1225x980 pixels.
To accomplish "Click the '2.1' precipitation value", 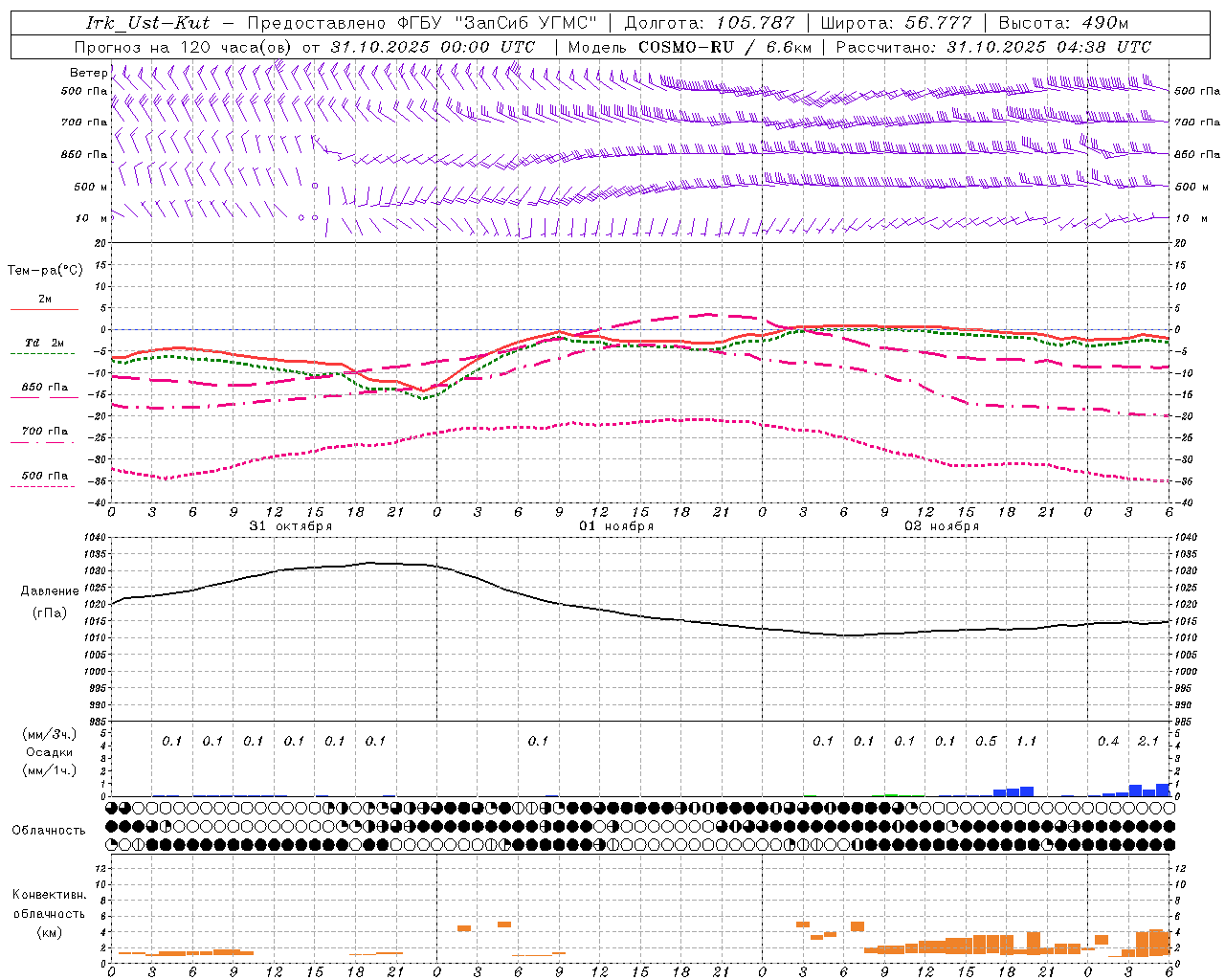I will pos(1148,741).
